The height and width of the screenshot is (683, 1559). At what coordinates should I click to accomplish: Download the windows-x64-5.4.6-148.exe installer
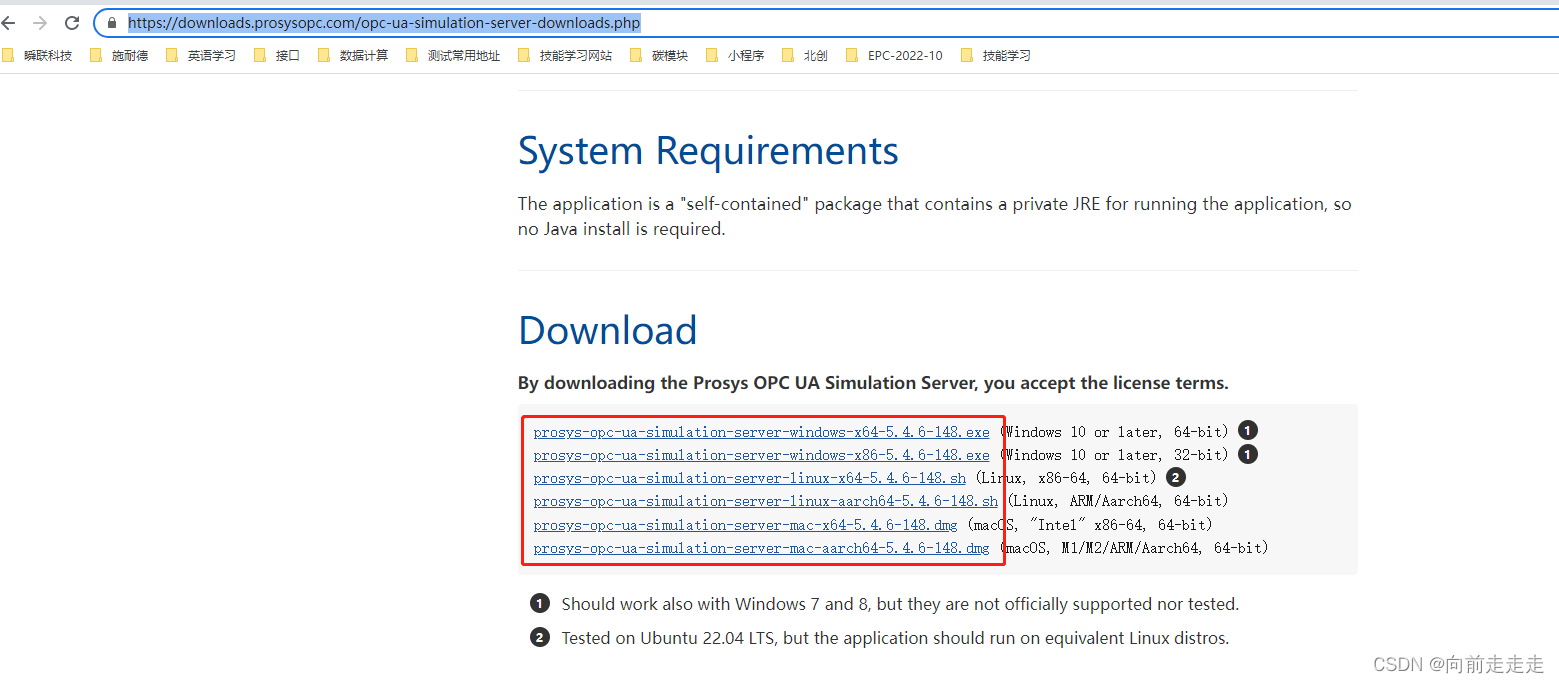click(761, 432)
